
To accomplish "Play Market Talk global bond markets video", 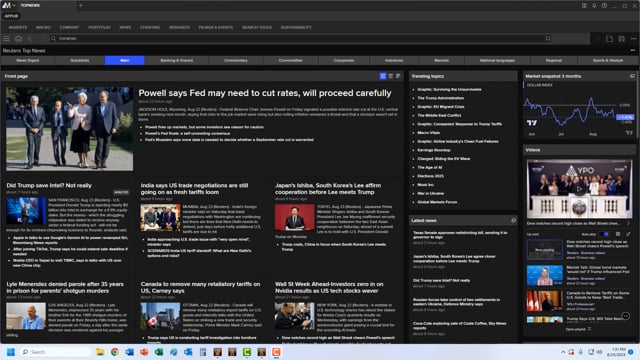I will (544, 275).
